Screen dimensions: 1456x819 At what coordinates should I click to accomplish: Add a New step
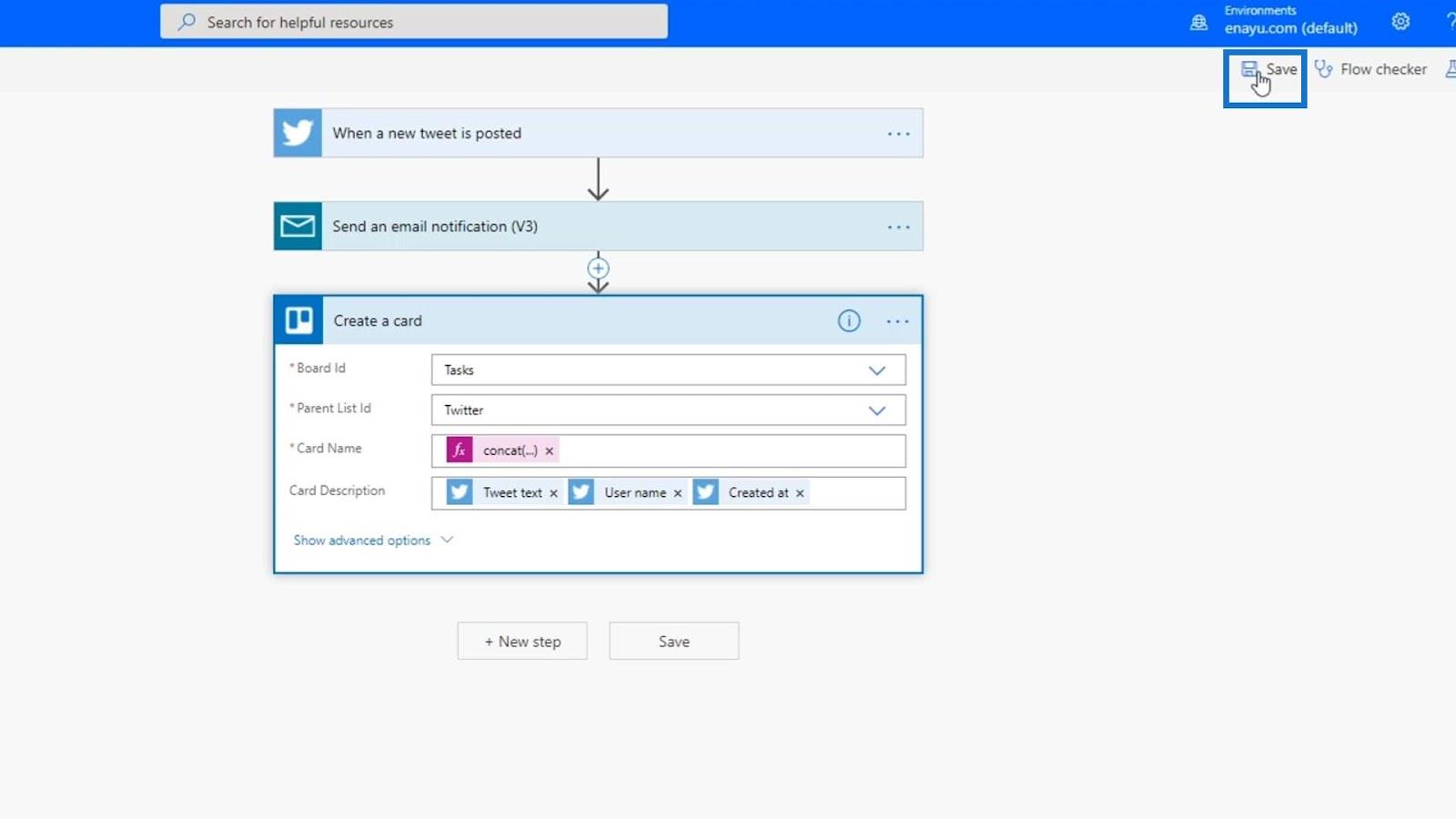pyautogui.click(x=522, y=642)
